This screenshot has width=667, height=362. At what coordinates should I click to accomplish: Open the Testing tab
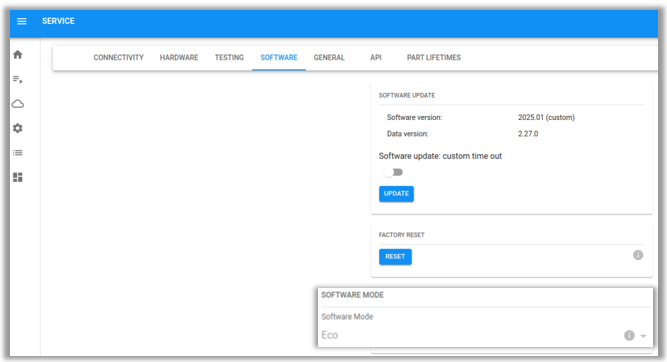229,57
